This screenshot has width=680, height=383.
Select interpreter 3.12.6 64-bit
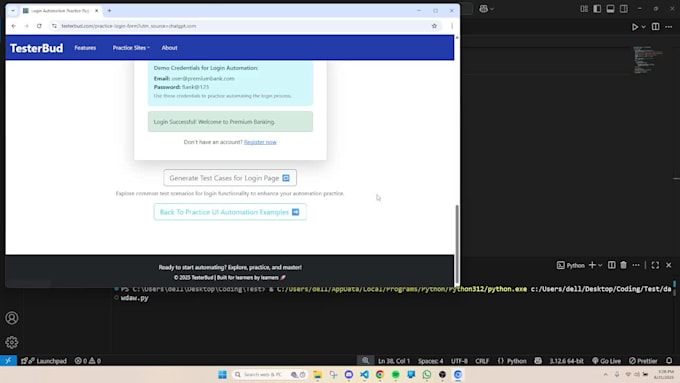(566, 361)
